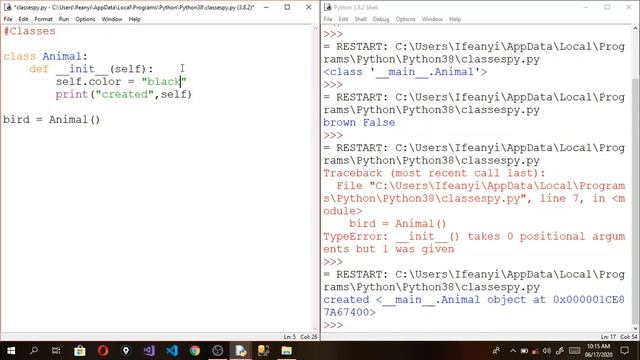The image size is (640, 360).
Task: Show hidden system tray icons
Action: (513, 351)
